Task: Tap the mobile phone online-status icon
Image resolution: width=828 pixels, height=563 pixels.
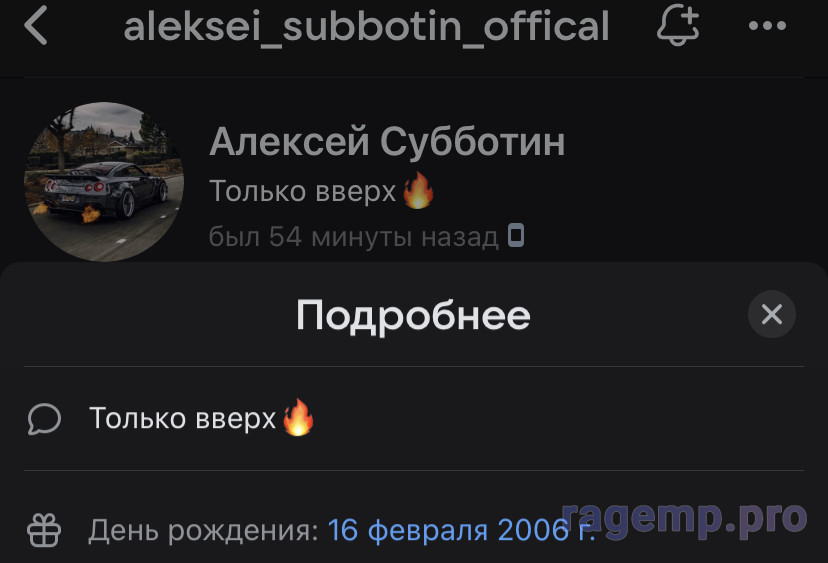Action: [516, 235]
